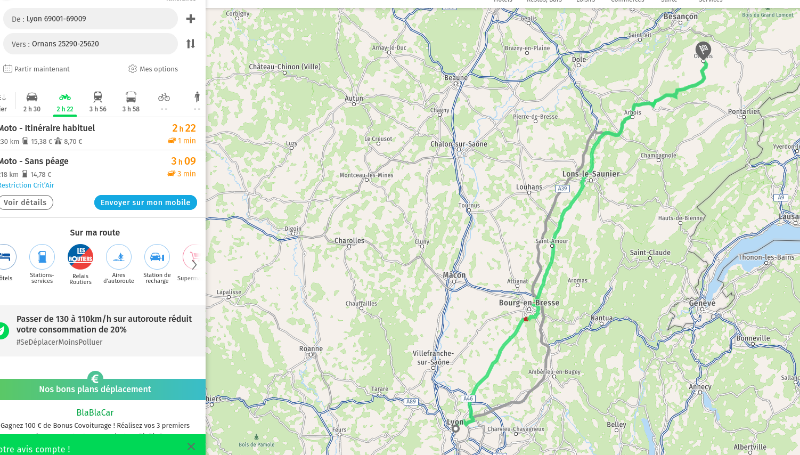Image resolution: width=800 pixels, height=455 pixels.
Task: Open Mes options settings
Action: pyautogui.click(x=153, y=69)
